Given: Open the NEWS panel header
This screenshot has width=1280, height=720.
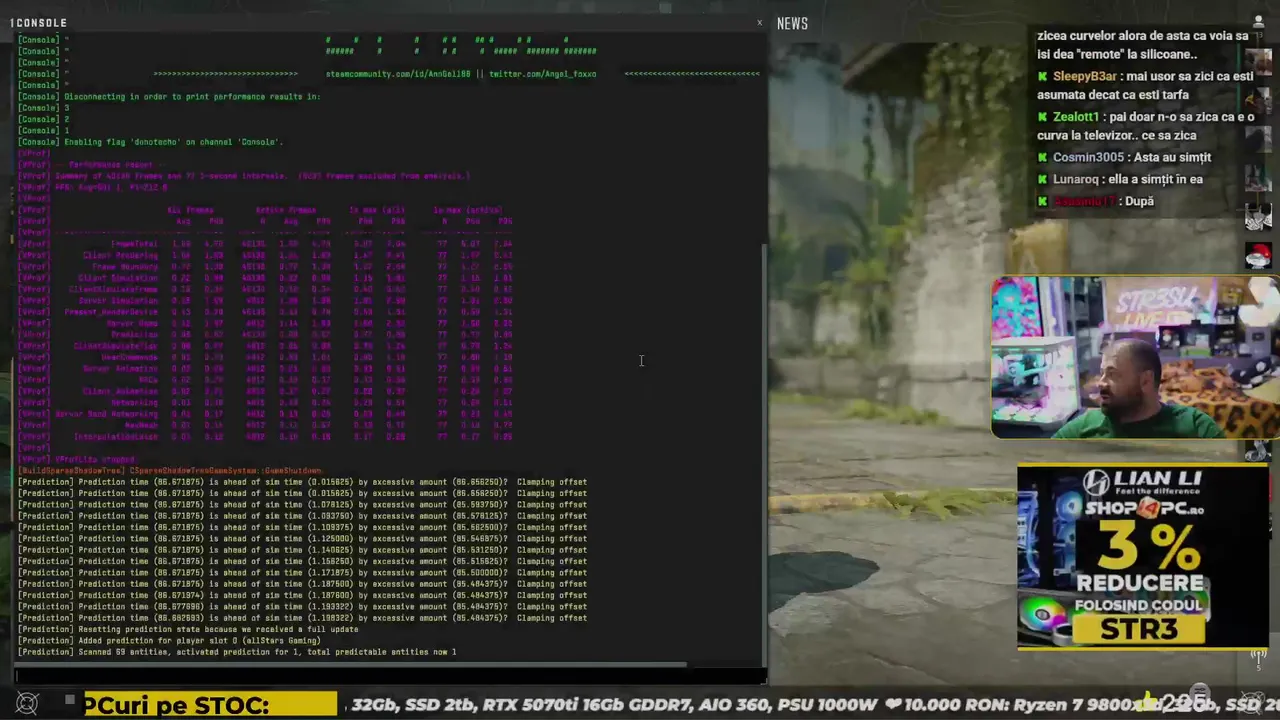Looking at the screenshot, I should 792,23.
